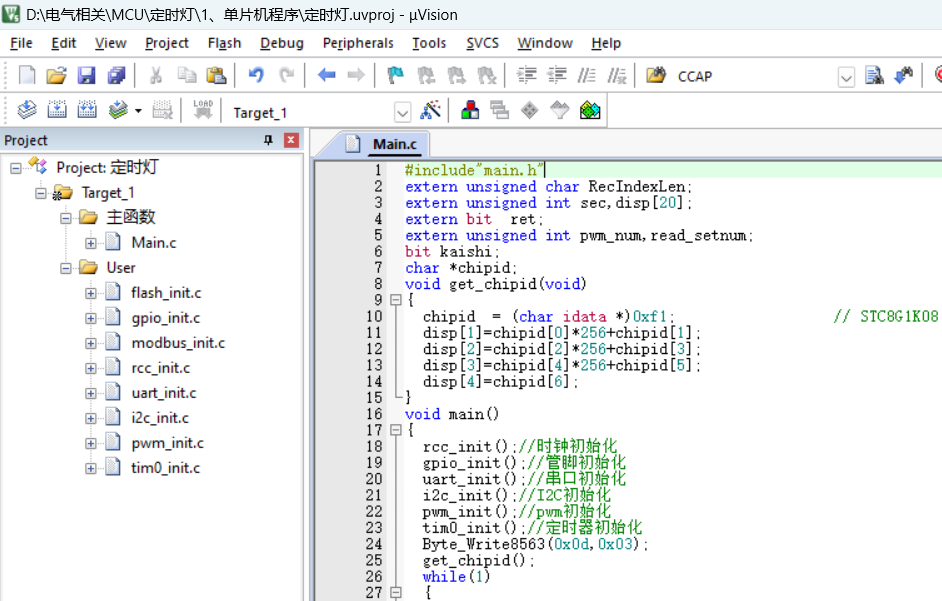The width and height of the screenshot is (942, 601).
Task: Open the Debug menu
Action: click(x=281, y=43)
